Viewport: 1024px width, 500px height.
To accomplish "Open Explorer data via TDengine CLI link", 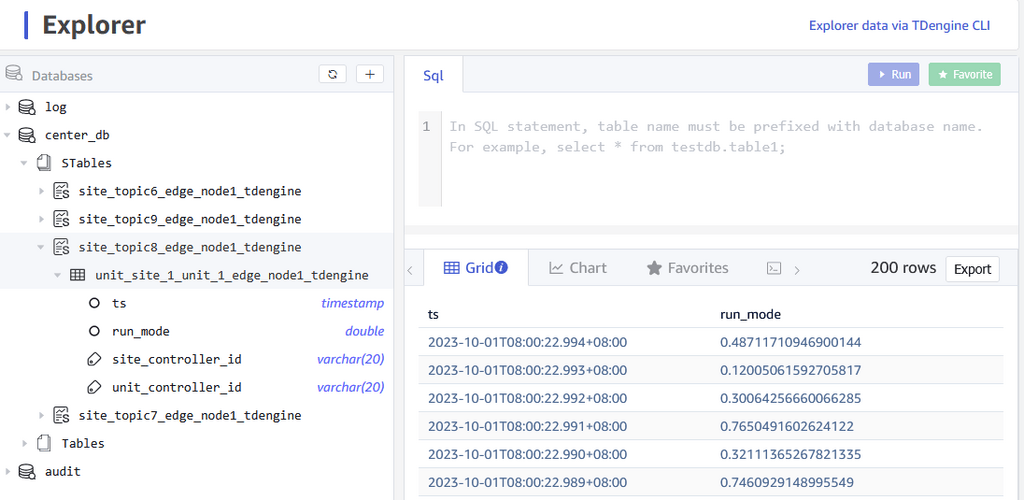I will (899, 25).
